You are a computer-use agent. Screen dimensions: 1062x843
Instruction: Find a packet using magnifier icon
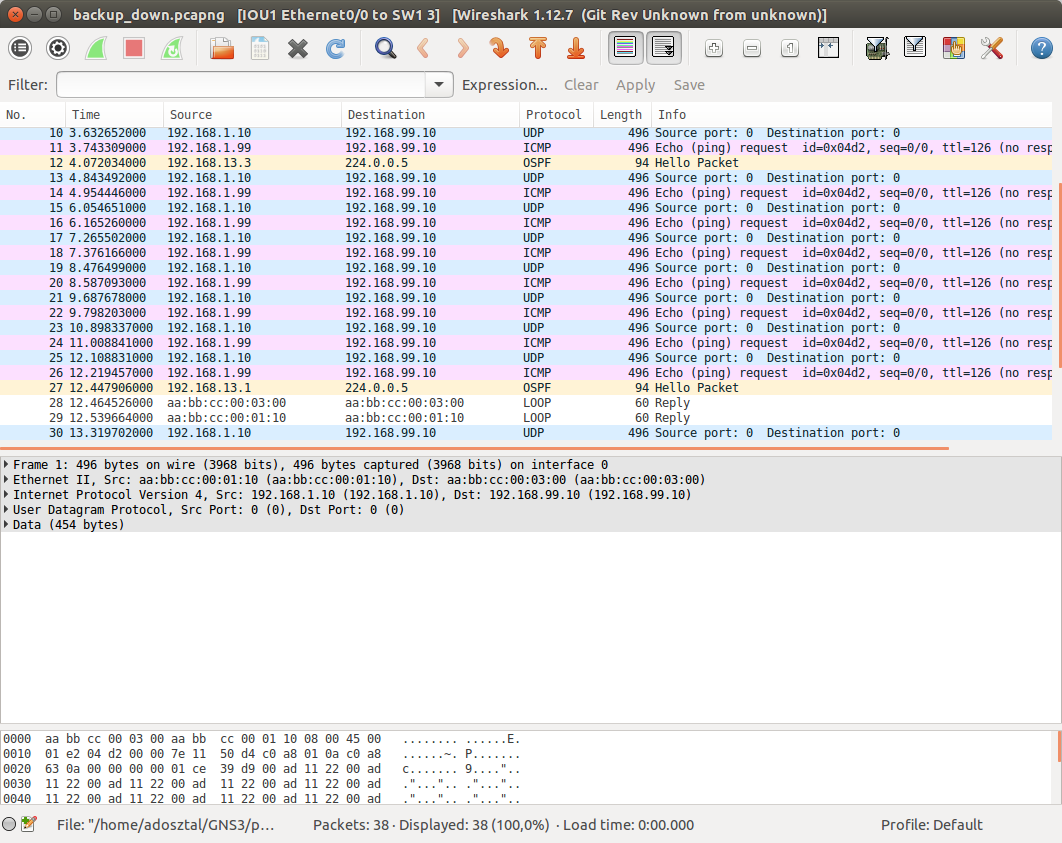point(385,48)
